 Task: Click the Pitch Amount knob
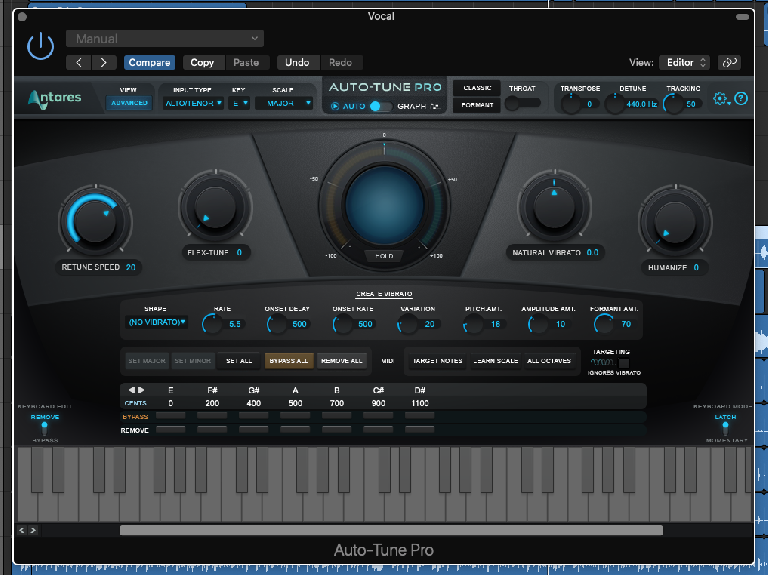click(x=473, y=324)
